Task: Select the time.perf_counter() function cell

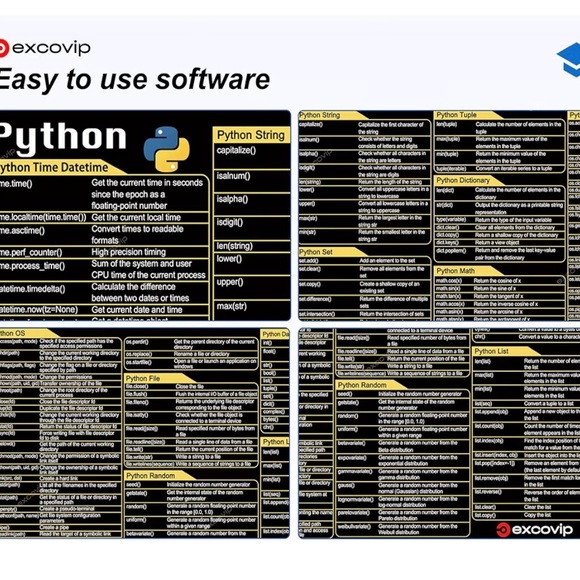Action: click(31, 253)
